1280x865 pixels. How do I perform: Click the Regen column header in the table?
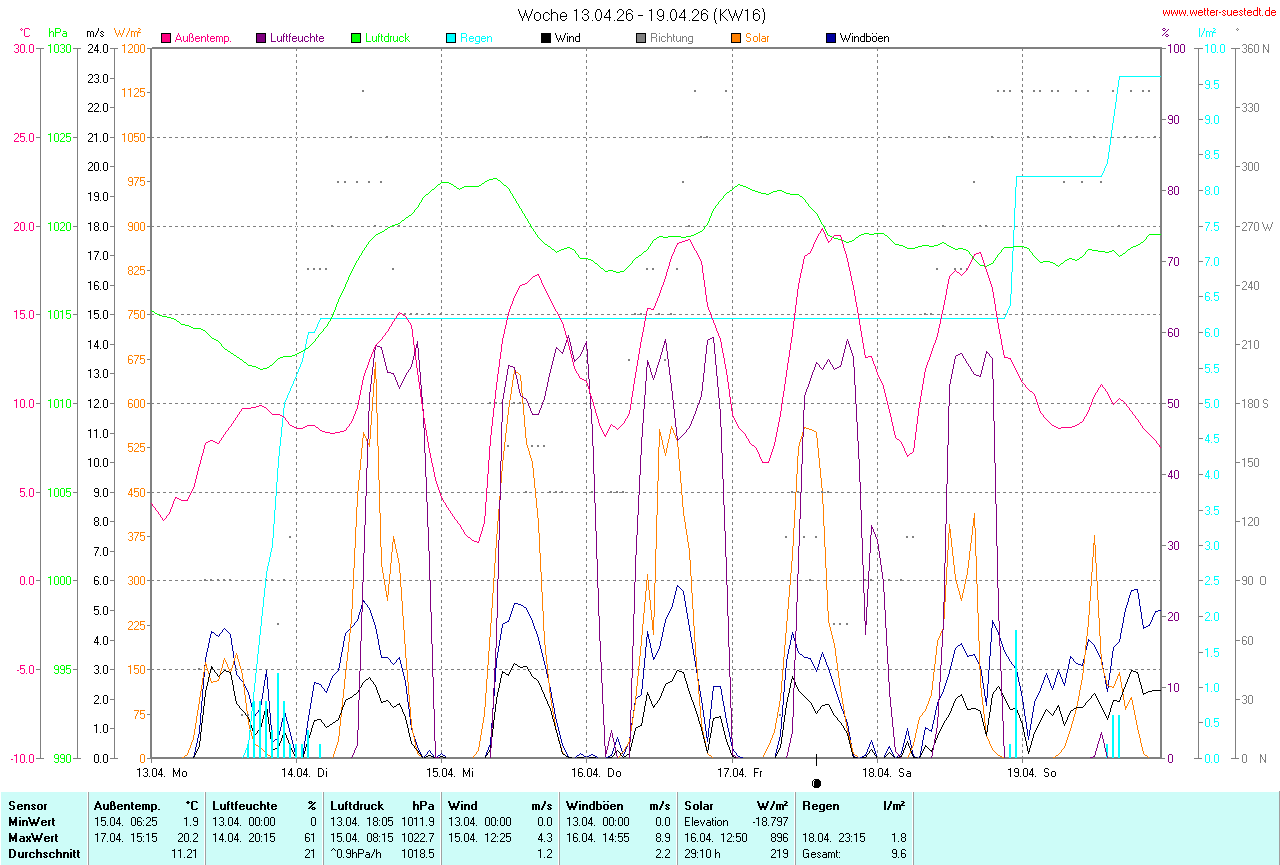(819, 805)
